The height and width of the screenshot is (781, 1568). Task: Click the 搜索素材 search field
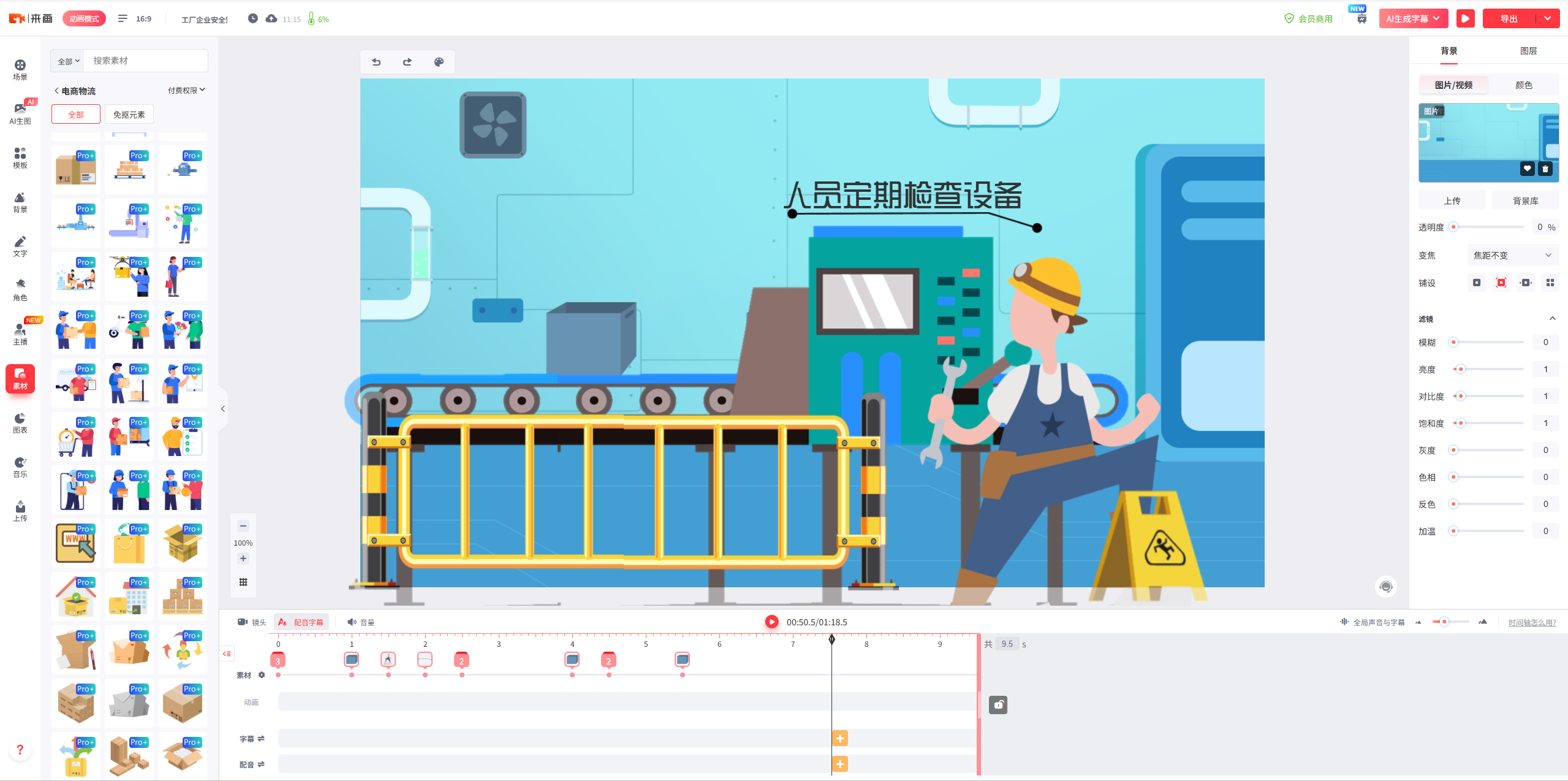click(x=146, y=61)
